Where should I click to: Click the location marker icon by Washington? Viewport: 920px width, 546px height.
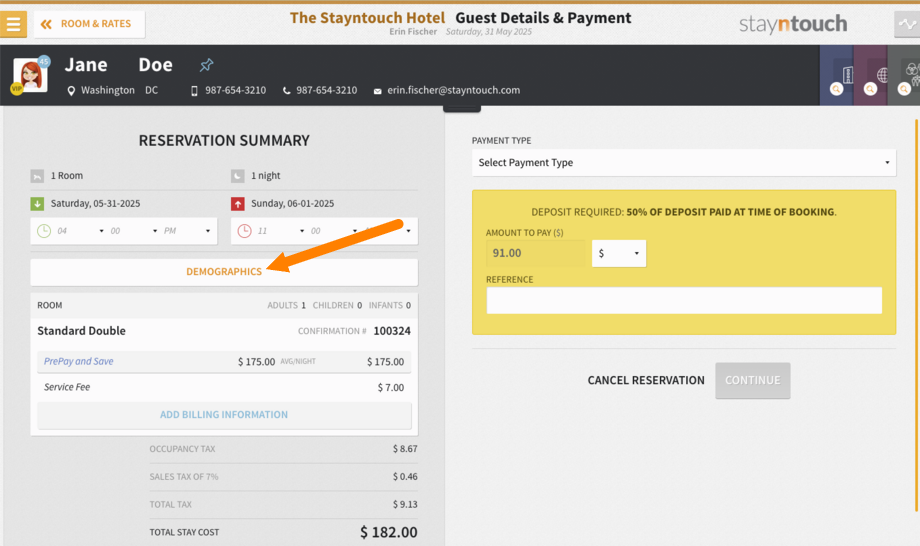click(71, 91)
